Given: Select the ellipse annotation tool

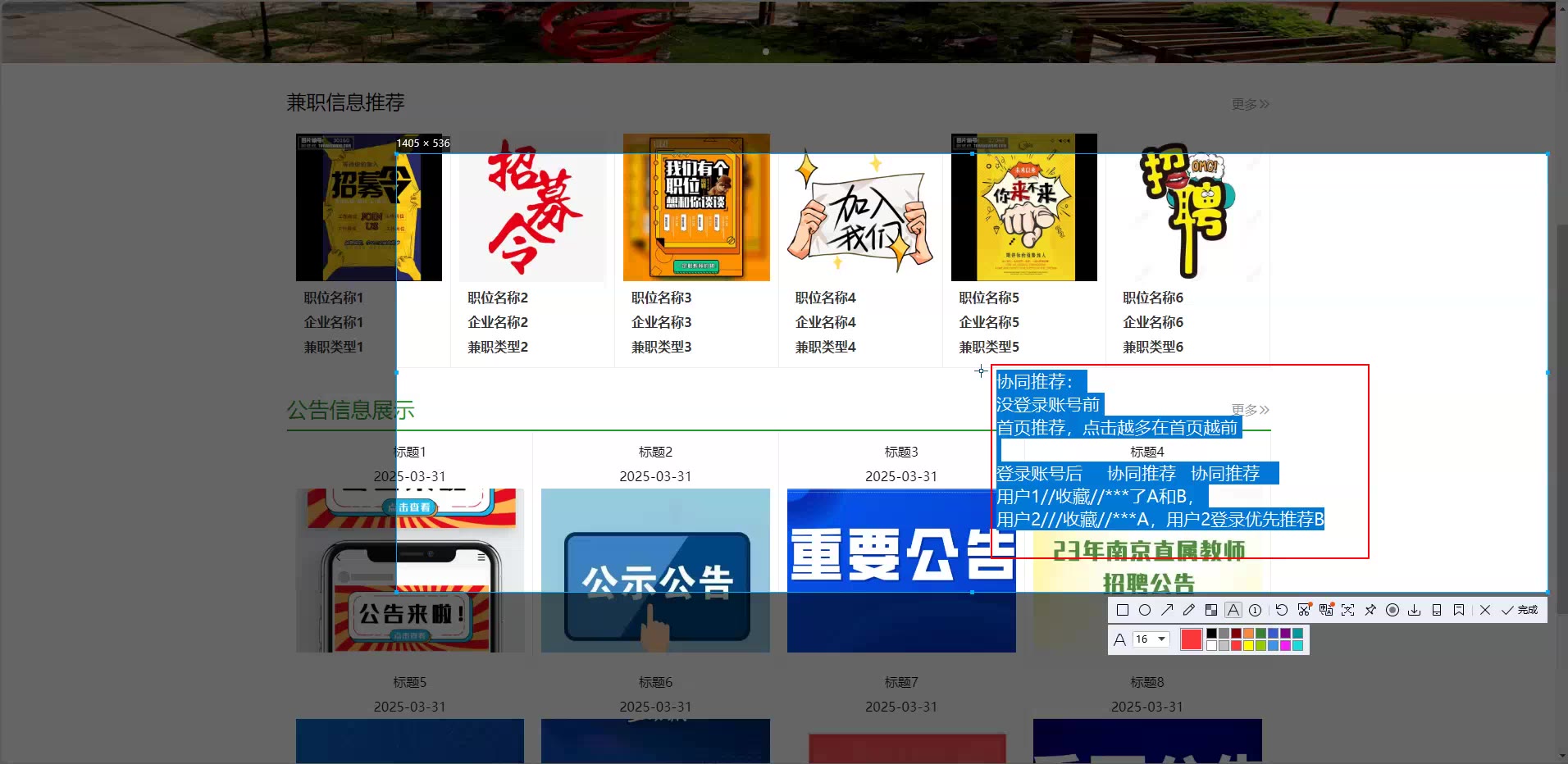Looking at the screenshot, I should tap(1145, 610).
